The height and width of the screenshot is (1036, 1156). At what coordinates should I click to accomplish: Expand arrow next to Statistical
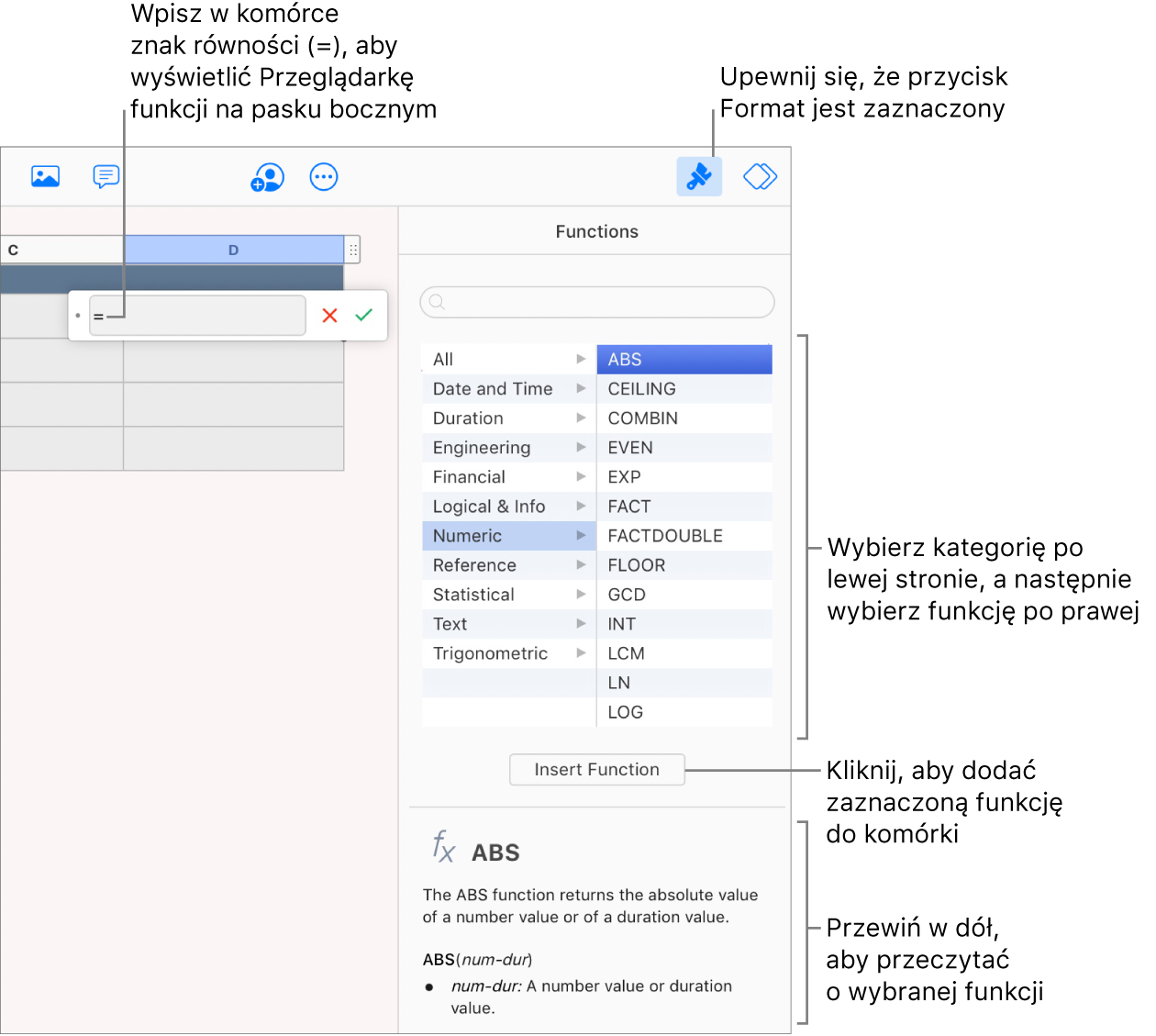[581, 594]
